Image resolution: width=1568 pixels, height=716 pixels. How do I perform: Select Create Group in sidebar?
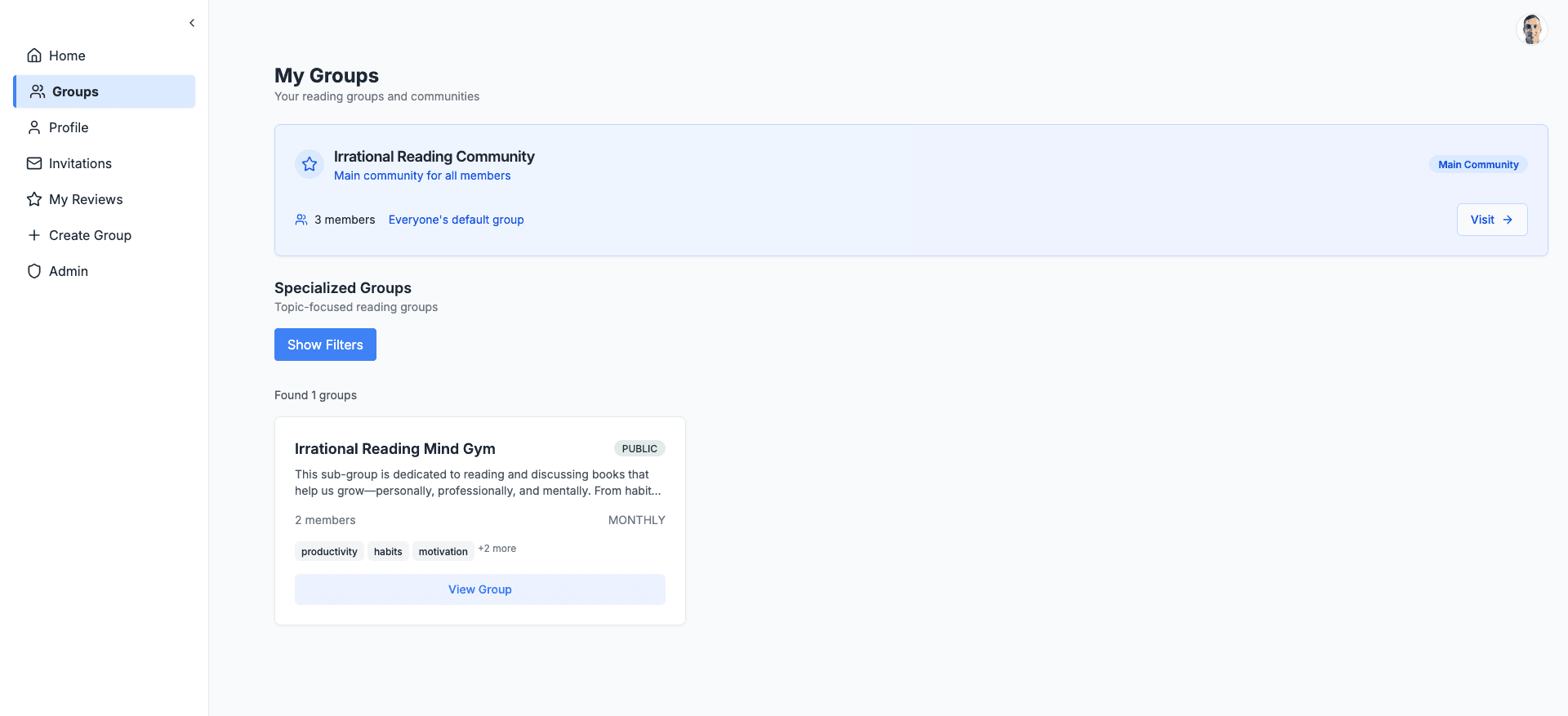pyautogui.click(x=105, y=235)
